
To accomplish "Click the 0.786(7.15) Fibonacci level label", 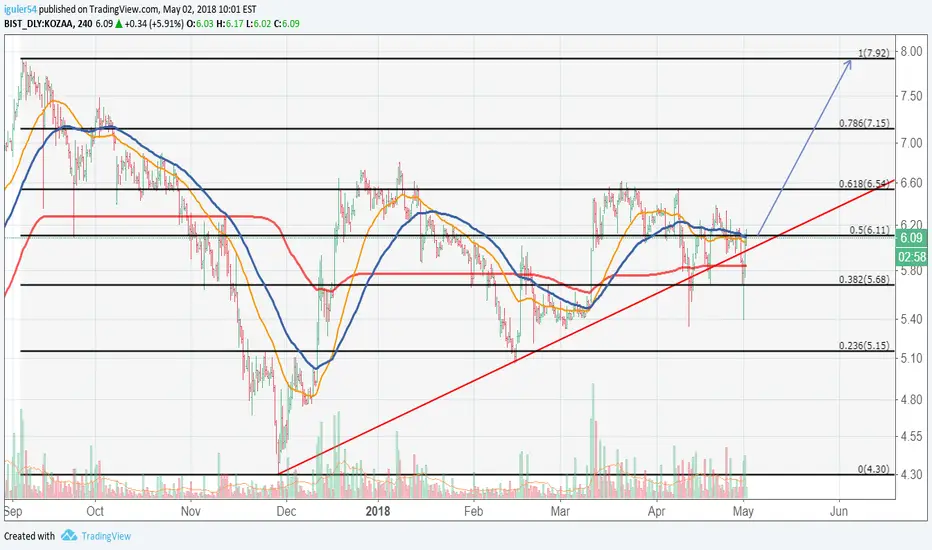I will (x=864, y=123).
